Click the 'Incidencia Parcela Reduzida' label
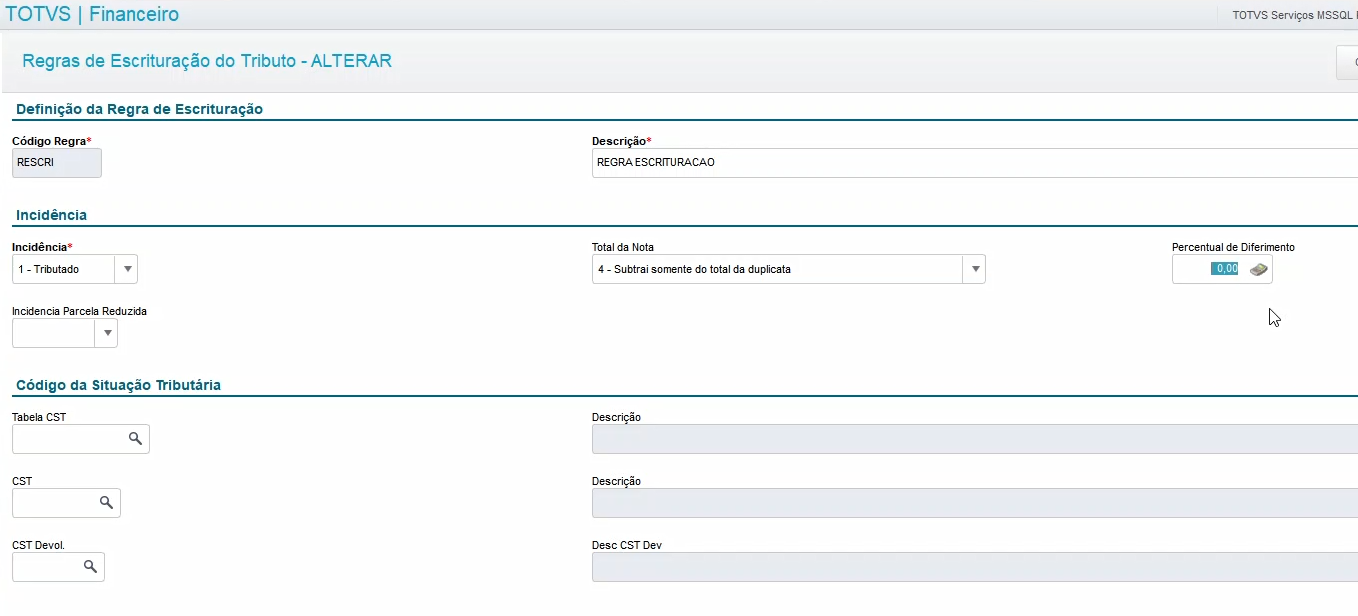 click(x=79, y=311)
